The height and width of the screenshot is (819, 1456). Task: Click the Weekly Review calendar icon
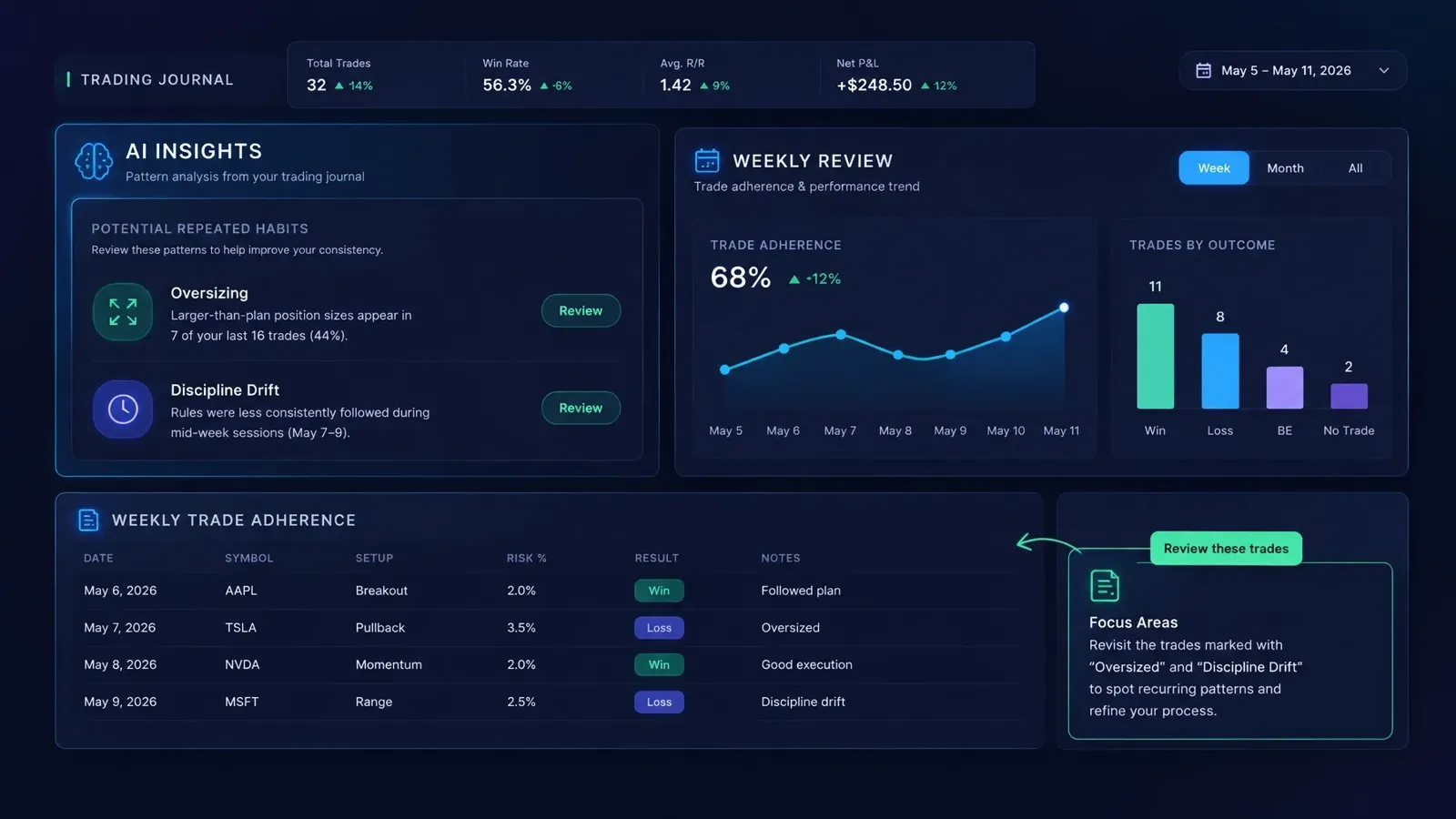tap(707, 161)
